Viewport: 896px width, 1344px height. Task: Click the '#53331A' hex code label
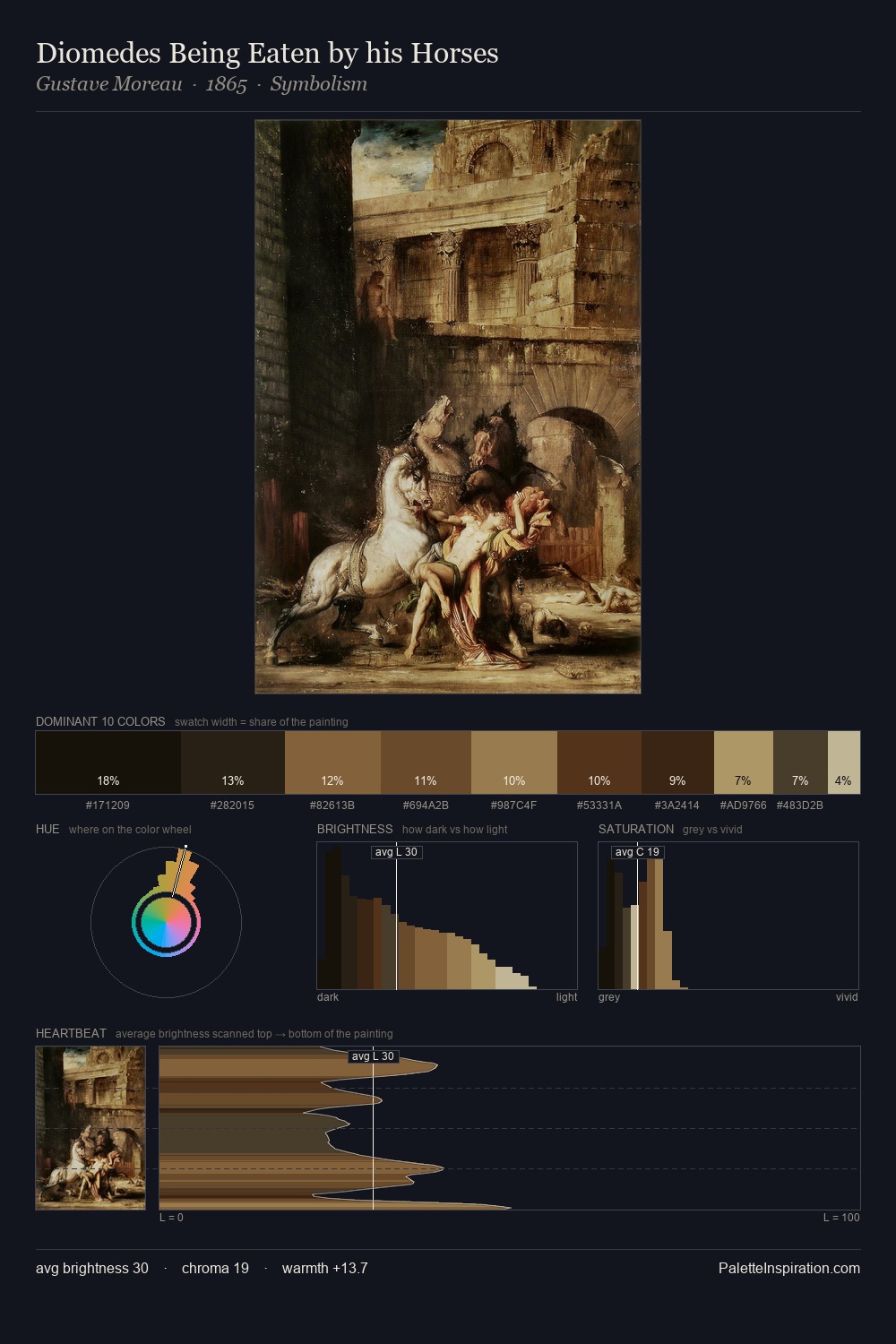click(599, 806)
